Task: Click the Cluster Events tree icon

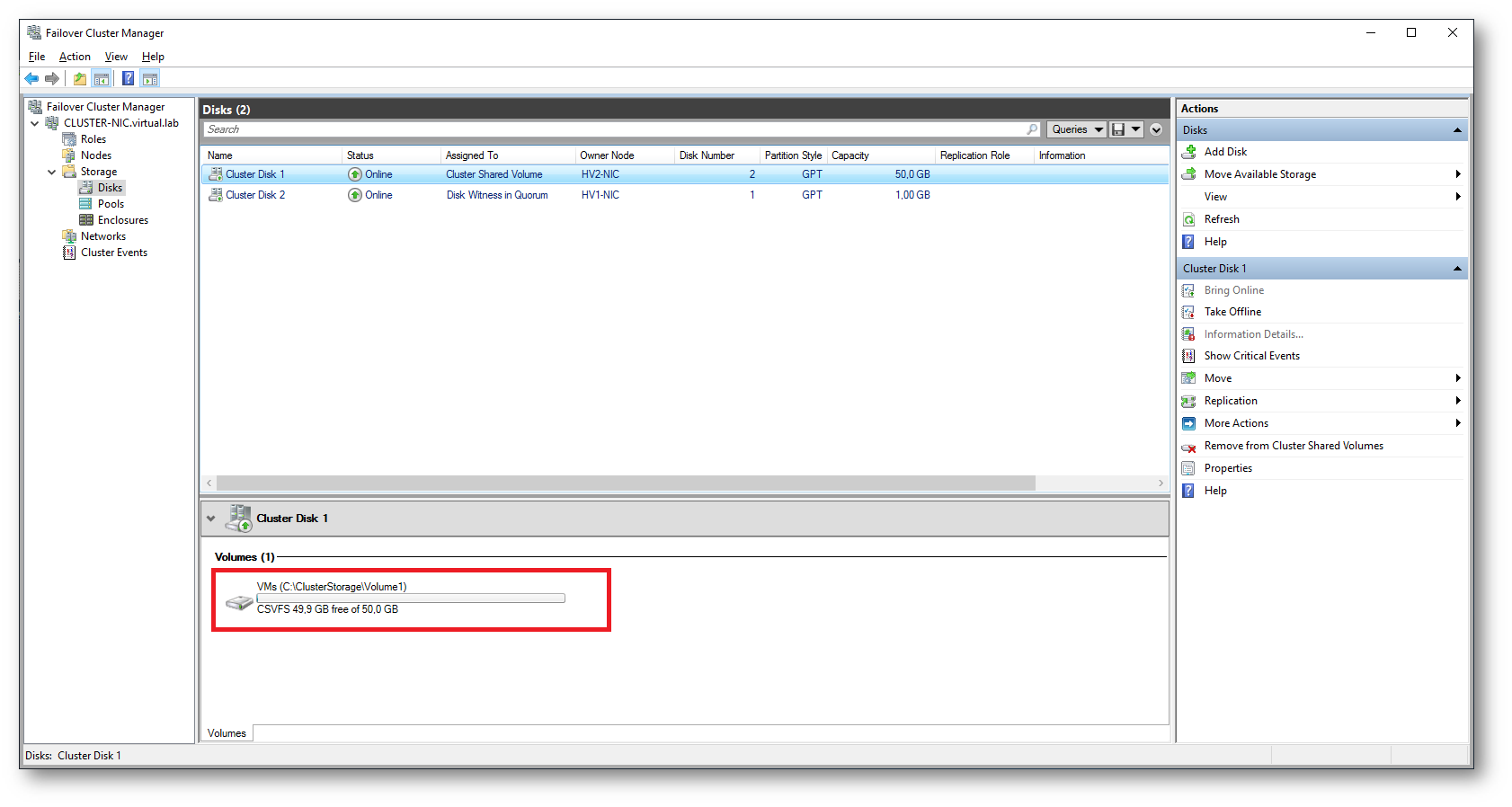Action: [69, 253]
